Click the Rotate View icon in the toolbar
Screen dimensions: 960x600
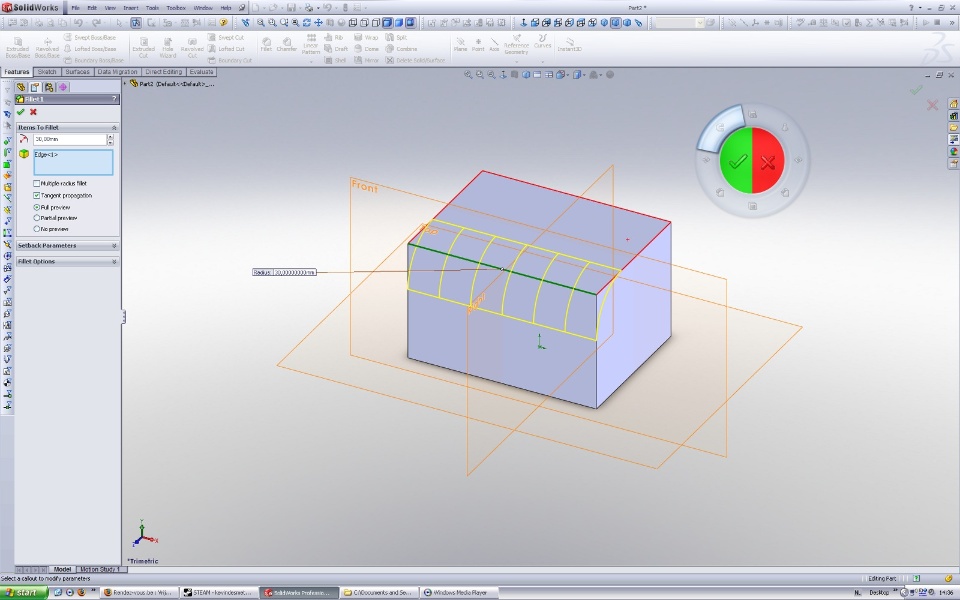(x=307, y=23)
